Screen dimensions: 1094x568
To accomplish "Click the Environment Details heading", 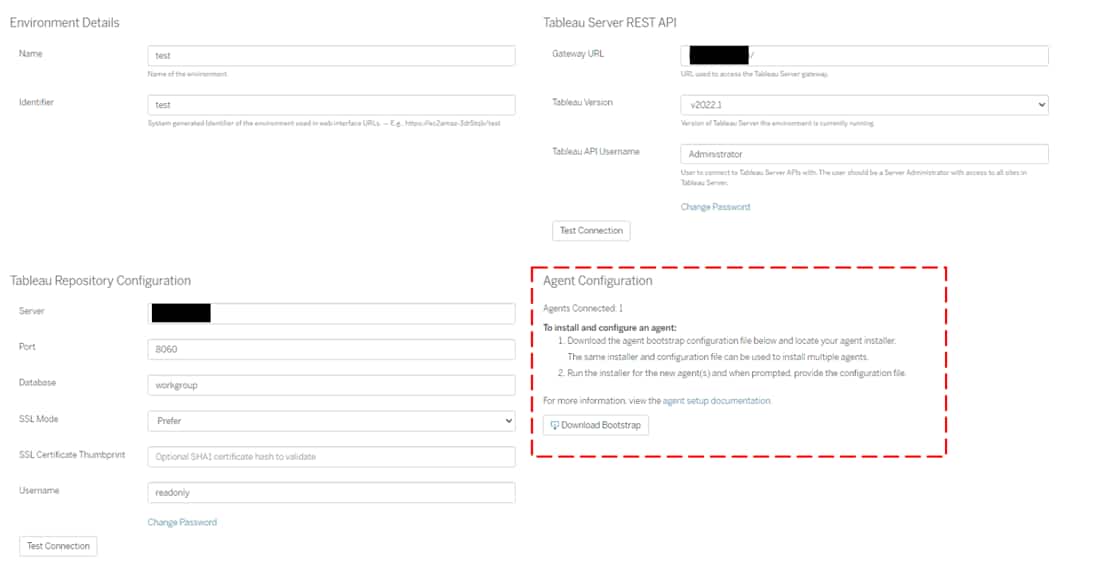I will point(64,23).
